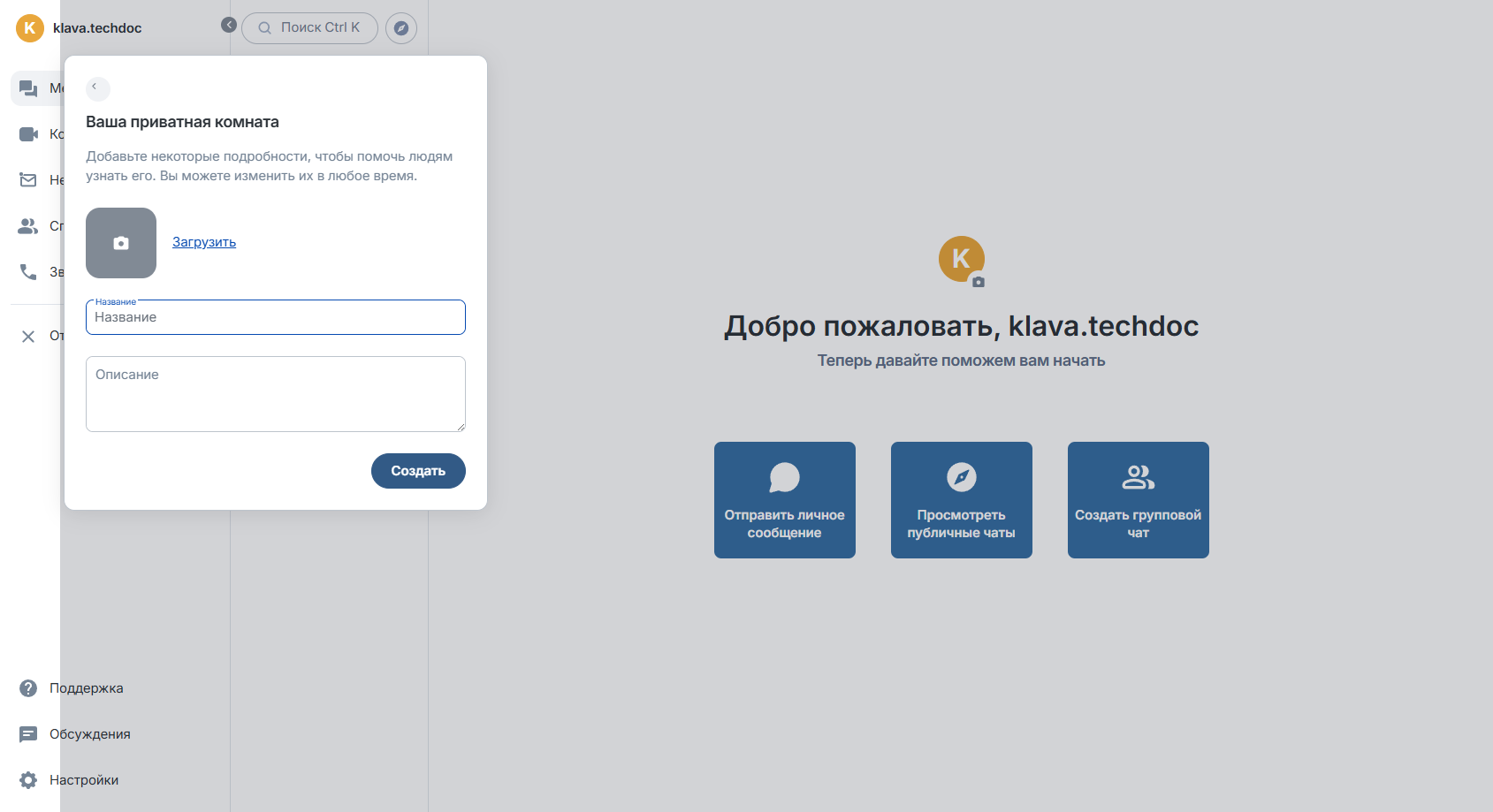The image size is (1493, 812).
Task: Click the klava.techdoc user avatar in sidebar
Action: point(30,28)
